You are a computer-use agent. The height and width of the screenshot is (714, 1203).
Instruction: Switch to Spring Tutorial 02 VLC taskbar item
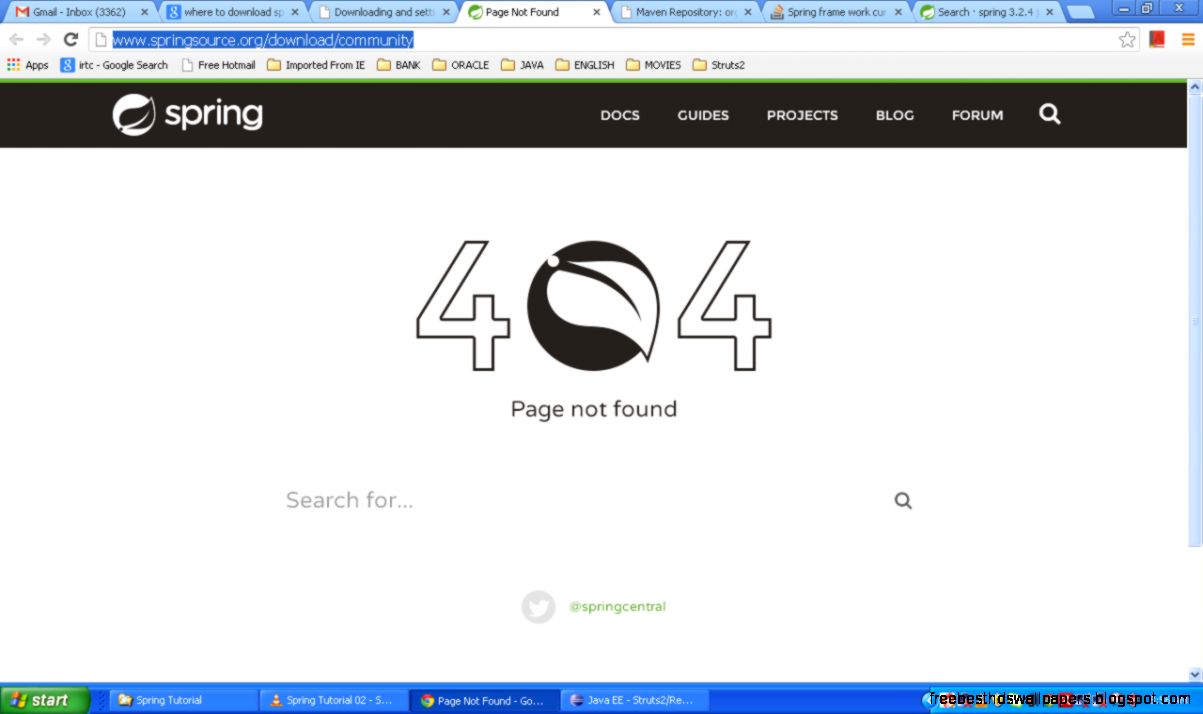pos(332,700)
